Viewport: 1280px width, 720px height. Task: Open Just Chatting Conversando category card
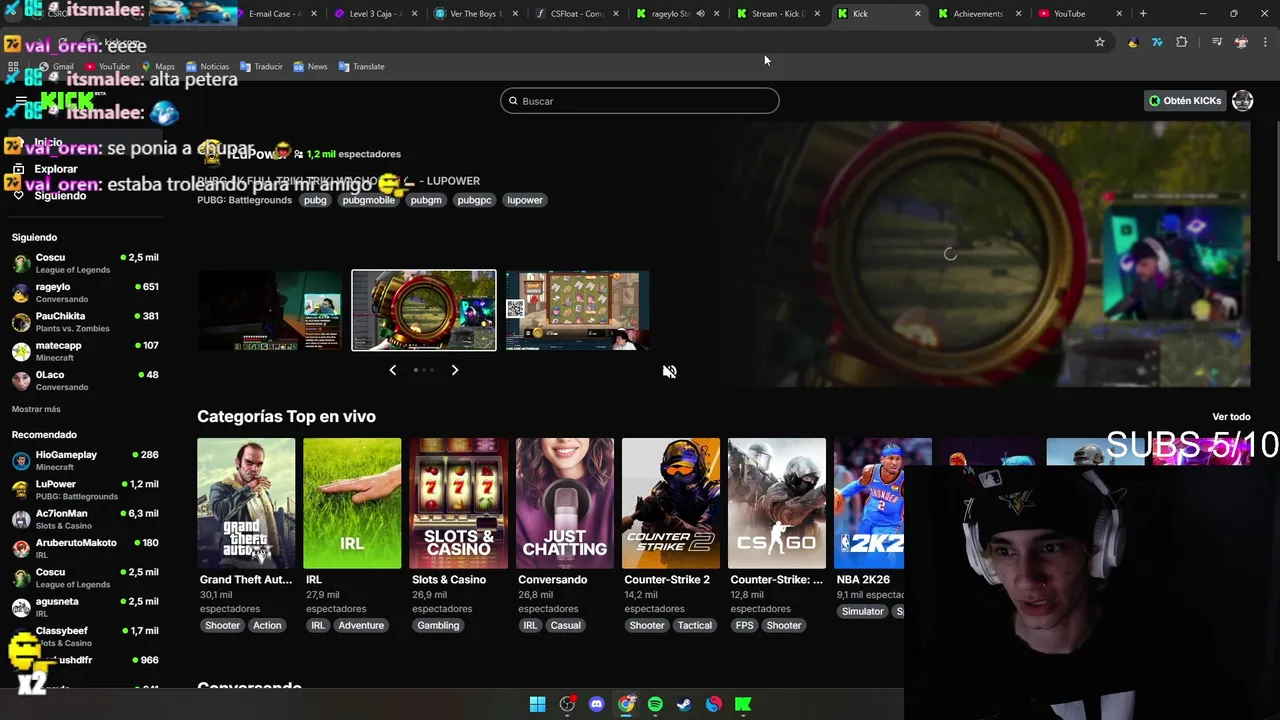pyautogui.click(x=565, y=503)
